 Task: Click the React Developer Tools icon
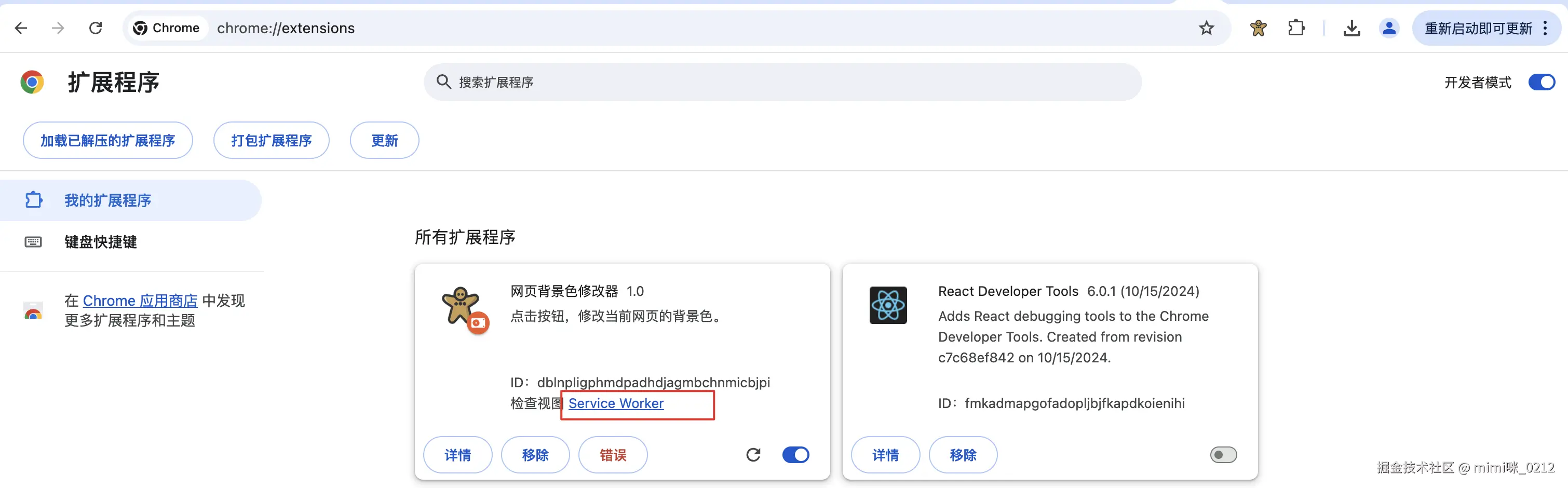pyautogui.click(x=888, y=305)
